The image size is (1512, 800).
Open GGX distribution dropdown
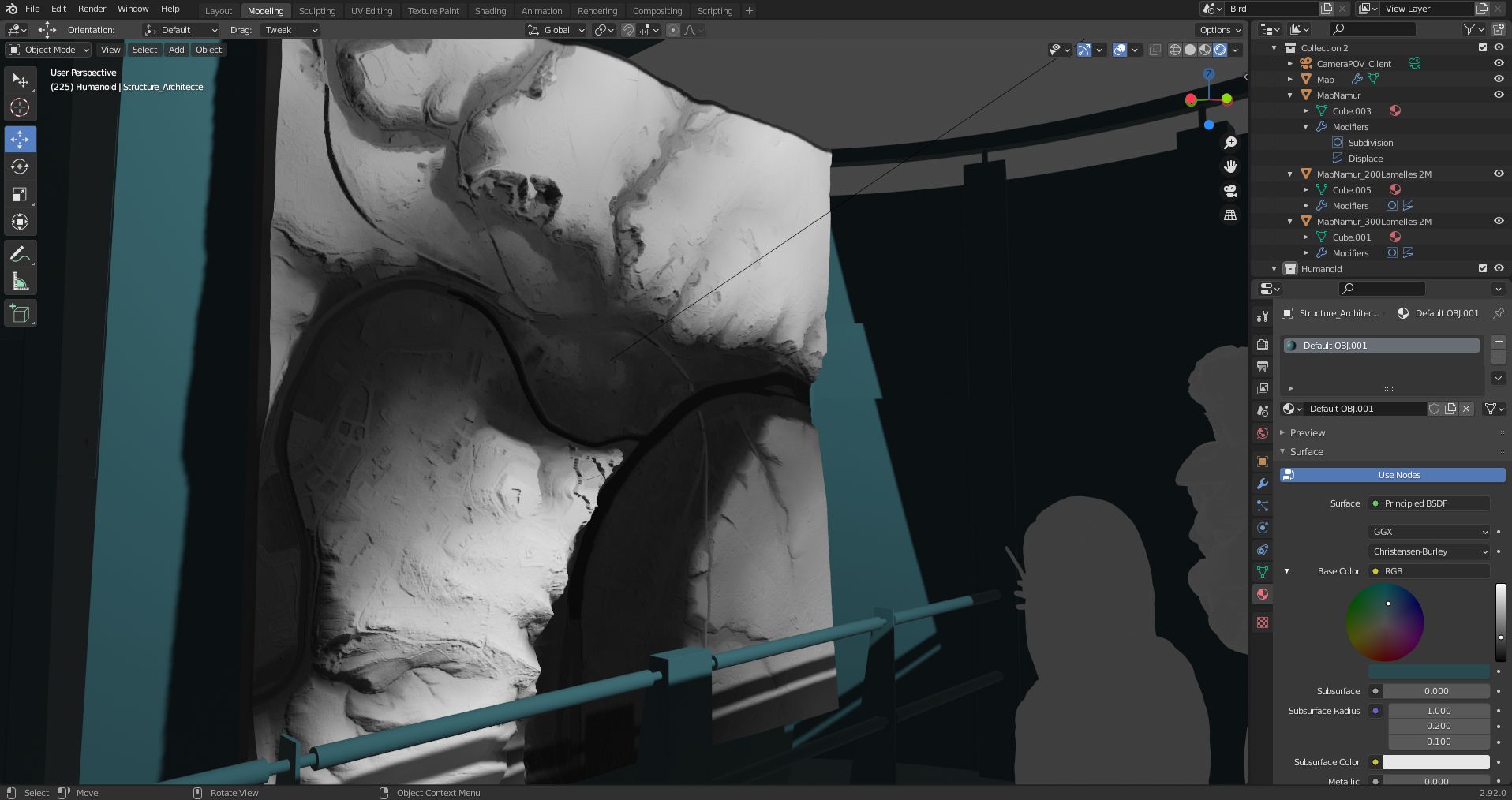click(1429, 532)
